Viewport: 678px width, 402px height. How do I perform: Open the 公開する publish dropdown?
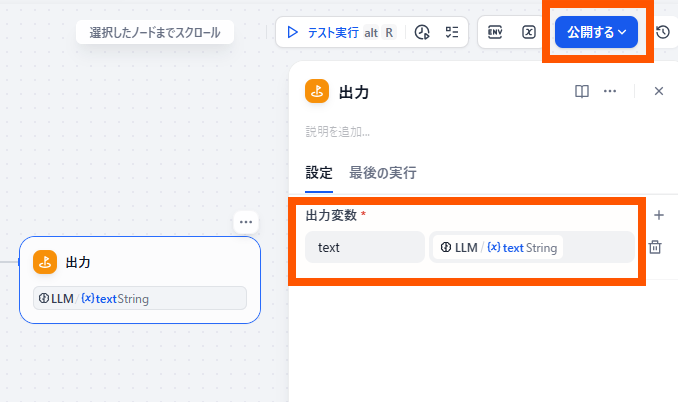click(596, 32)
